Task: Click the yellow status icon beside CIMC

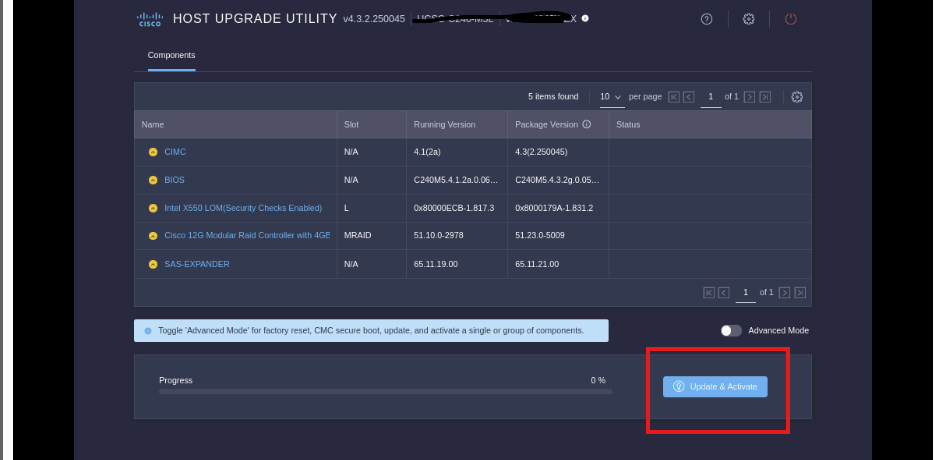Action: pyautogui.click(x=153, y=152)
